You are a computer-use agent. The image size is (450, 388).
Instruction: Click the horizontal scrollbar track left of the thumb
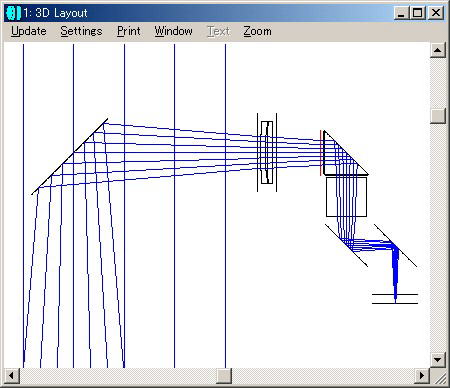click(118, 376)
